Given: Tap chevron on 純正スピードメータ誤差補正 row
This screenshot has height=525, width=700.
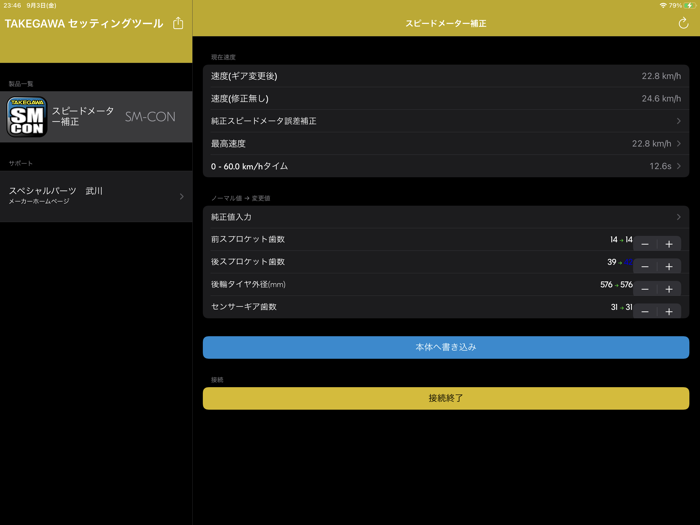Looking at the screenshot, I should pyautogui.click(x=679, y=121).
